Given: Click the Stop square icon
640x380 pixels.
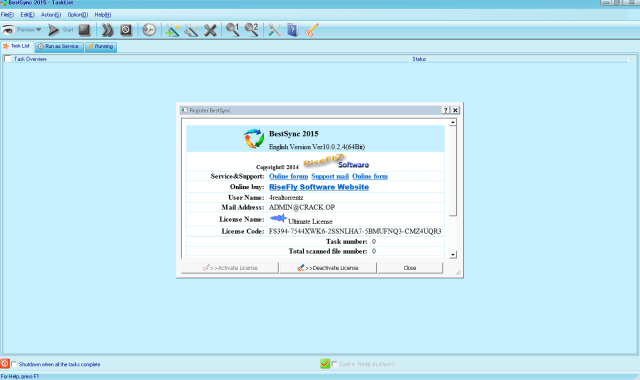Looking at the screenshot, I should [84, 30].
